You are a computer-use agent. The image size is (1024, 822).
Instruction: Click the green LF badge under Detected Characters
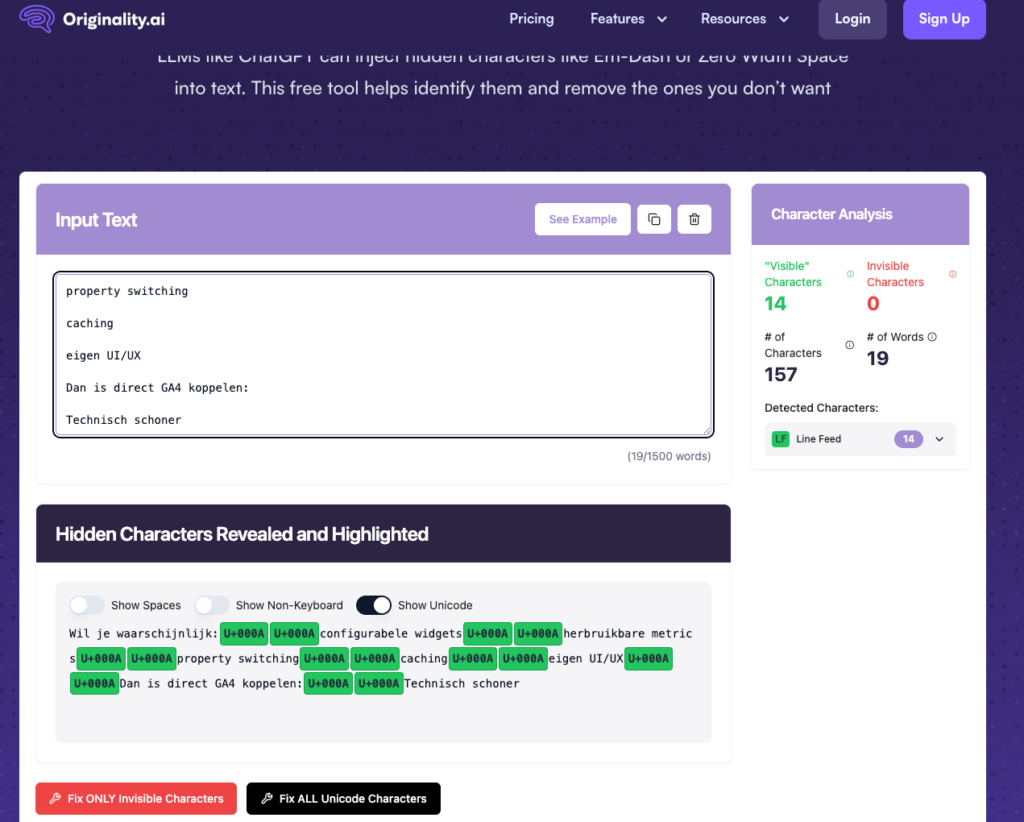tap(780, 438)
